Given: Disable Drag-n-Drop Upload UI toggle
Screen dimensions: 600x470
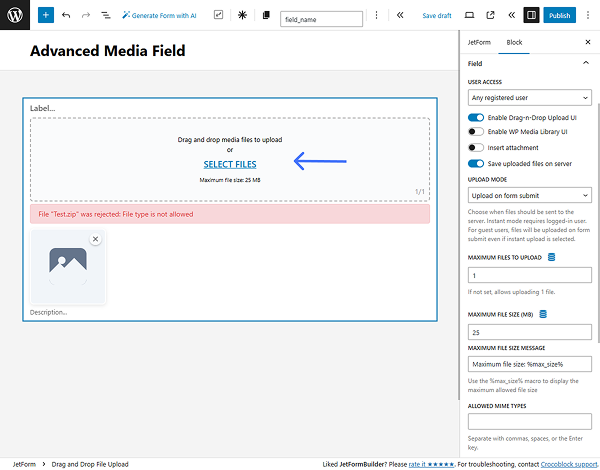Looking at the screenshot, I should [x=476, y=118].
